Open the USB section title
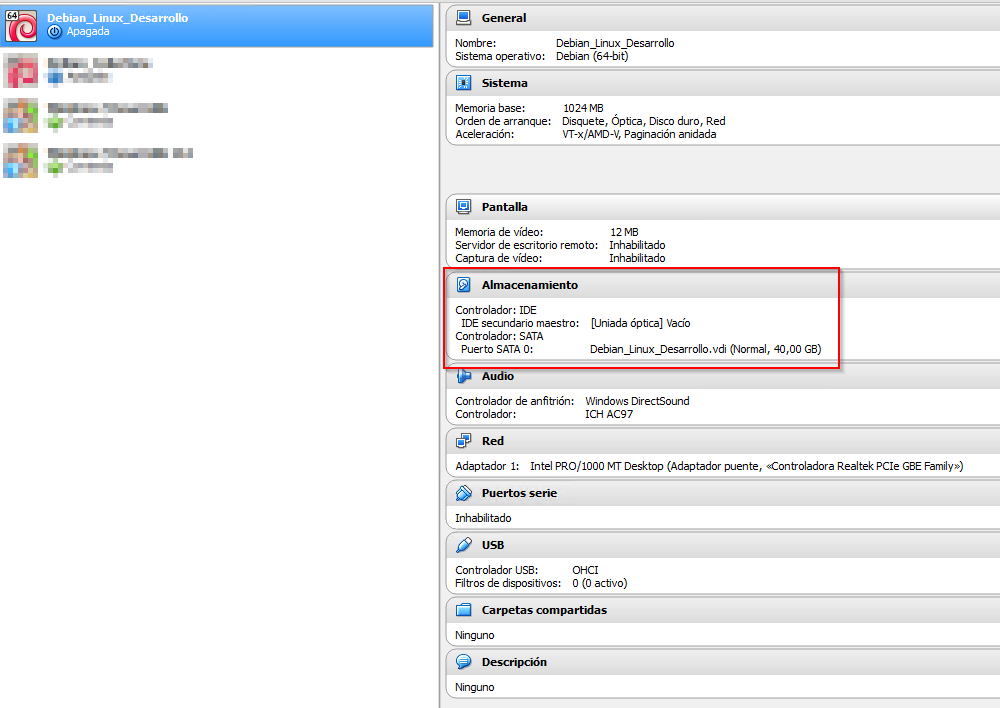 pyautogui.click(x=492, y=545)
